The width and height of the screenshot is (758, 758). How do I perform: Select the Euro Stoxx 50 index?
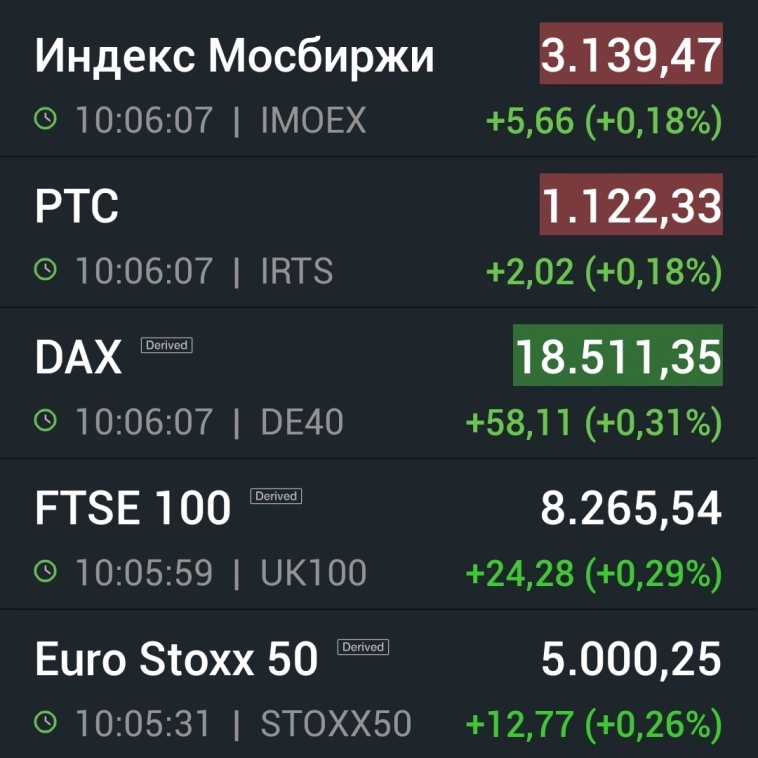(x=176, y=660)
